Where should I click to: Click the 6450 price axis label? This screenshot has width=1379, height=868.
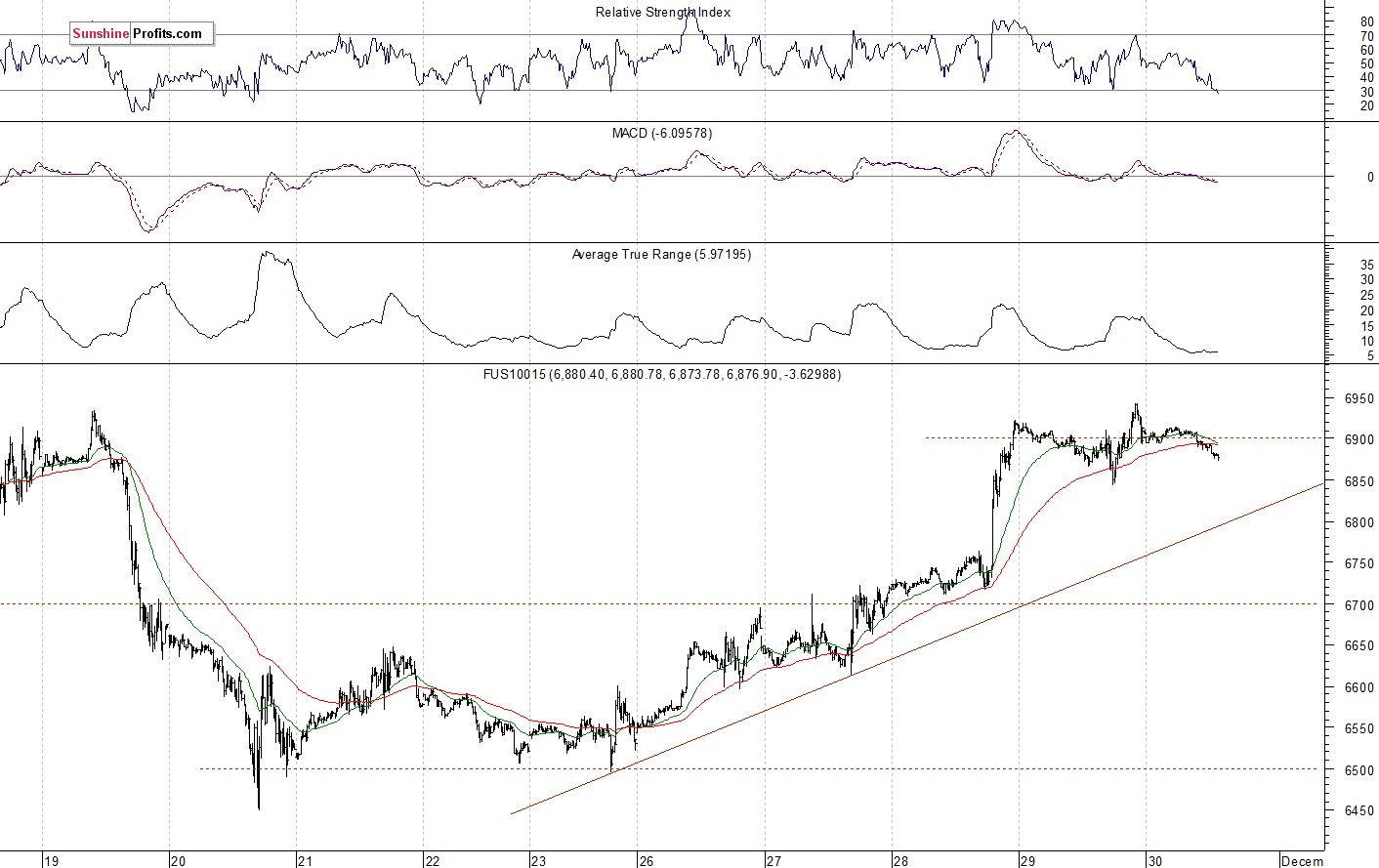click(x=1358, y=811)
